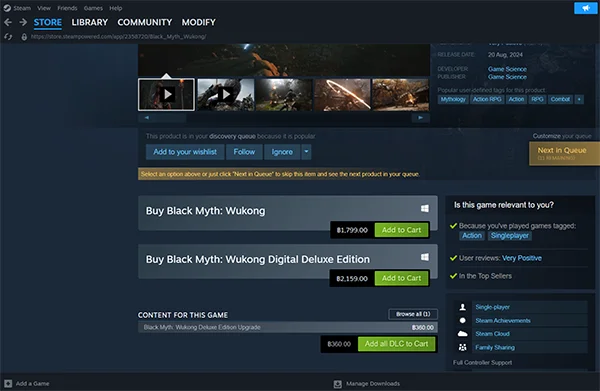The image size is (600, 391).
Task: Open the Steam Achievements link
Action: coord(503,321)
